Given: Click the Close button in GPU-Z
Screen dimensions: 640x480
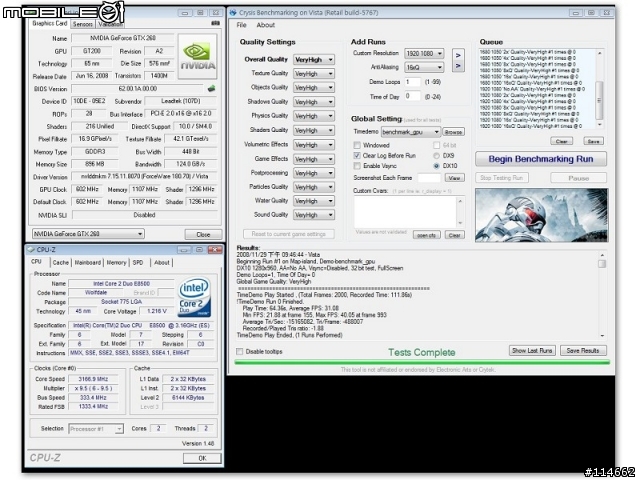Looking at the screenshot, I should click(203, 235).
